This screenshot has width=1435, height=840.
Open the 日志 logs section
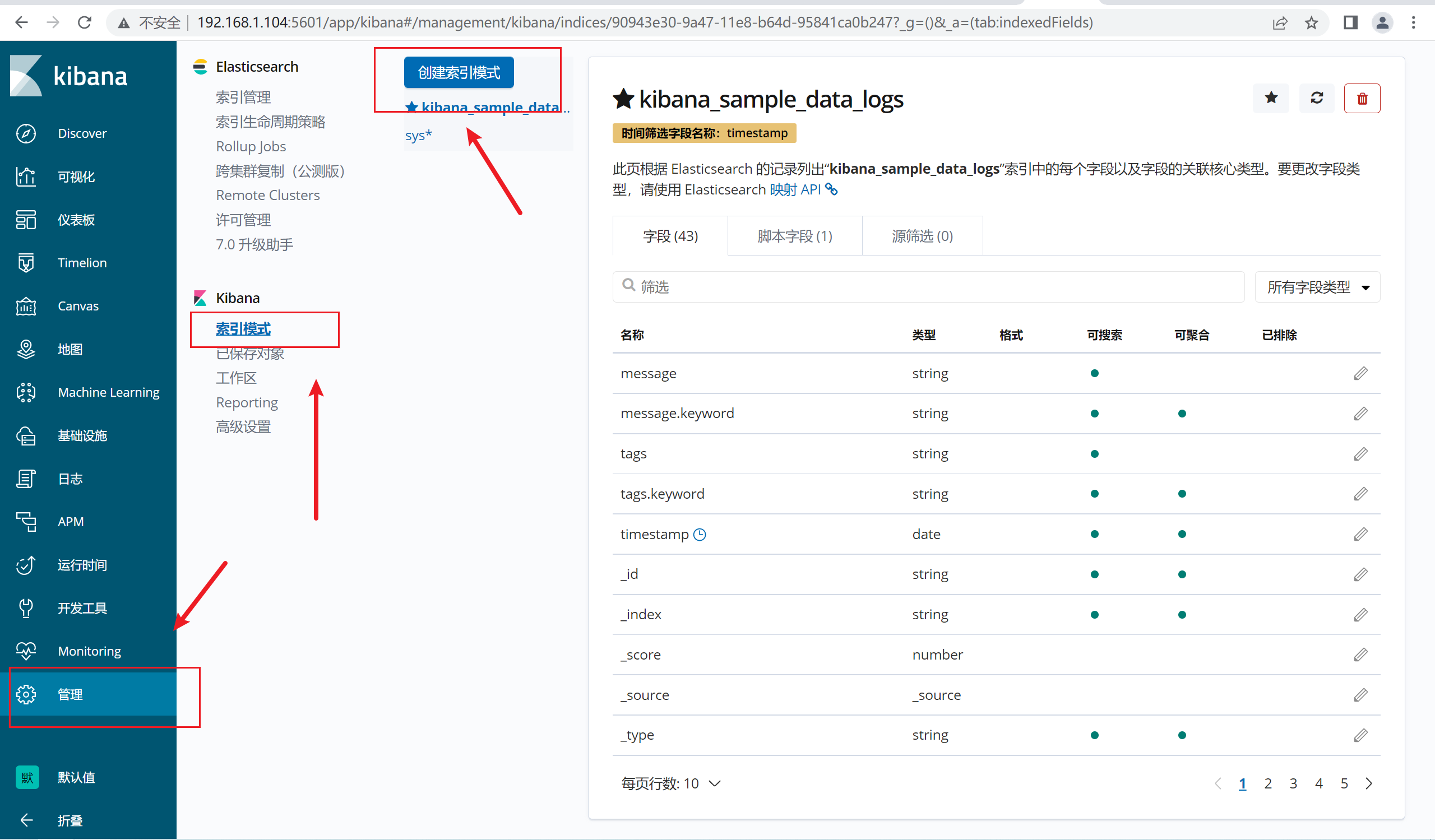tap(70, 479)
